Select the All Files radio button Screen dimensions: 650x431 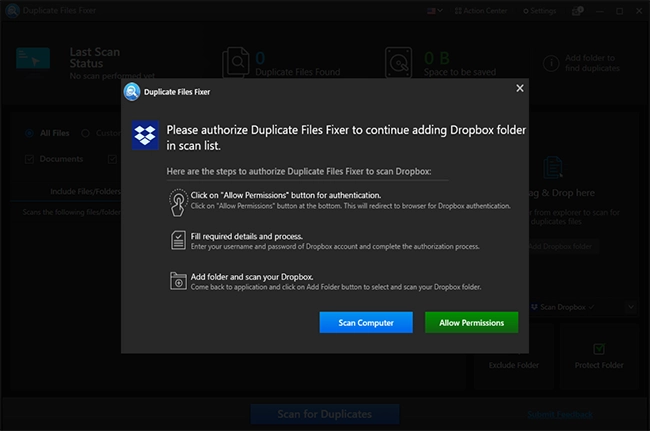[29, 133]
